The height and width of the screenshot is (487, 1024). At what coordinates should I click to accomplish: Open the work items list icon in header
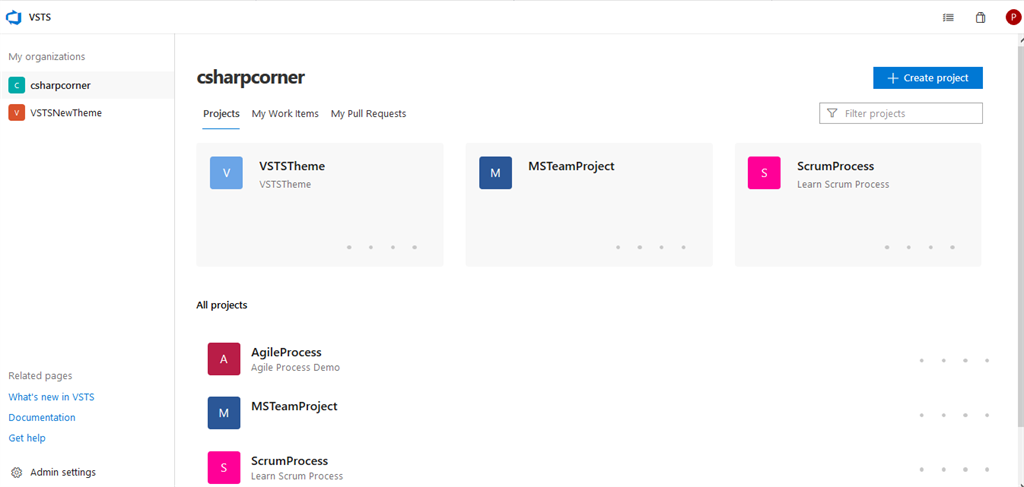point(948,17)
